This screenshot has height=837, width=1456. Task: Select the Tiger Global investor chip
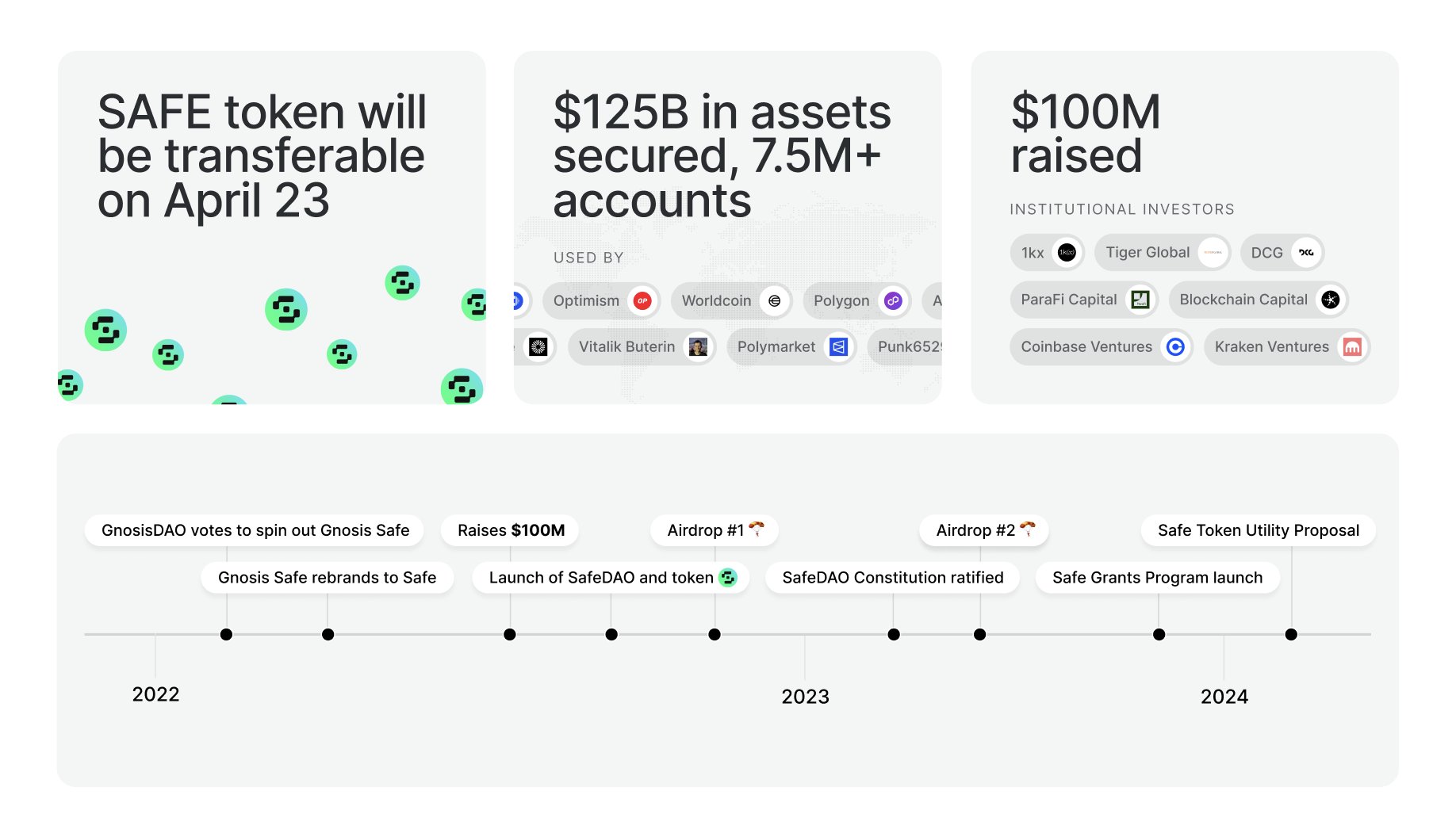pos(1162,253)
